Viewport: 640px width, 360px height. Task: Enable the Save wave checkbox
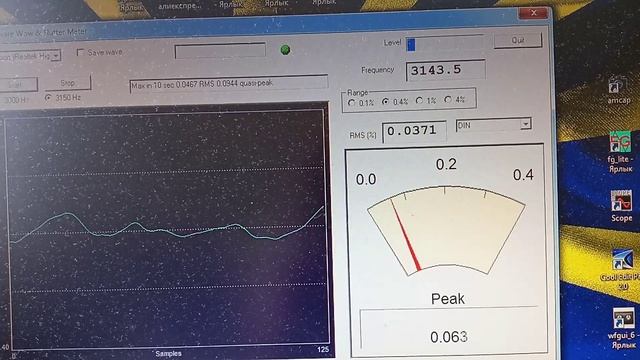pyautogui.click(x=80, y=52)
